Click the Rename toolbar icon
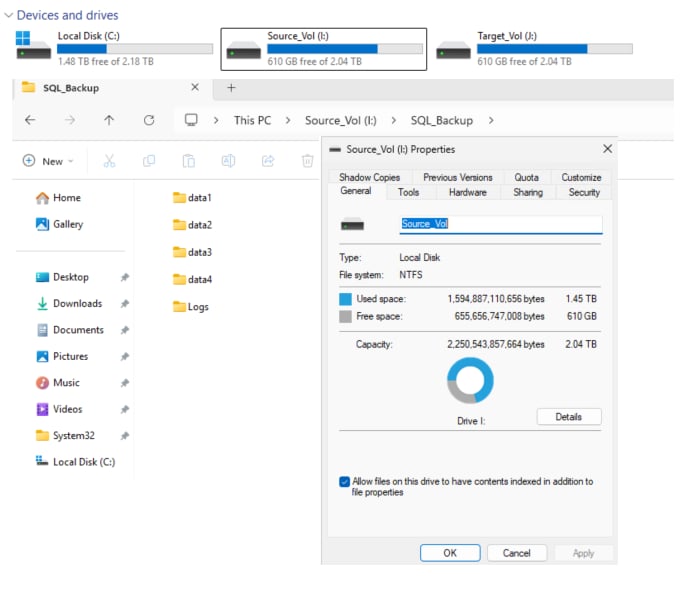The image size is (684, 590). tap(228, 161)
